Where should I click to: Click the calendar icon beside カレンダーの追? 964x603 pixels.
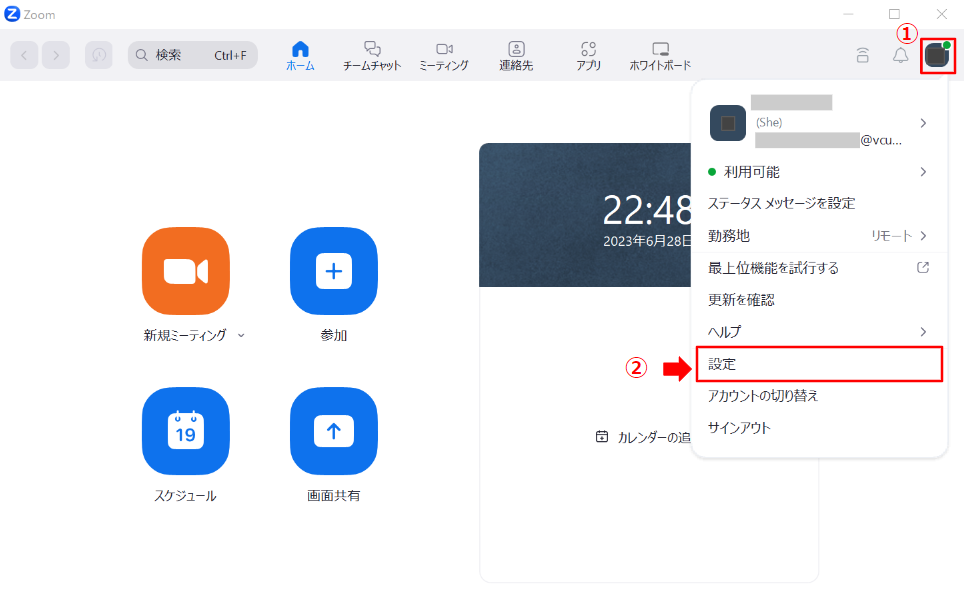point(602,436)
